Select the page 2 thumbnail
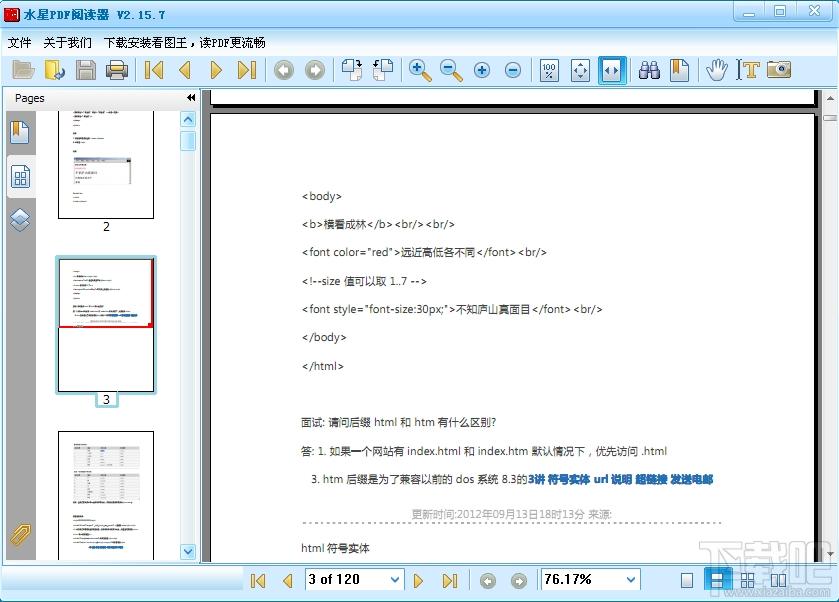Screen dimensions: 839x602 point(106,165)
